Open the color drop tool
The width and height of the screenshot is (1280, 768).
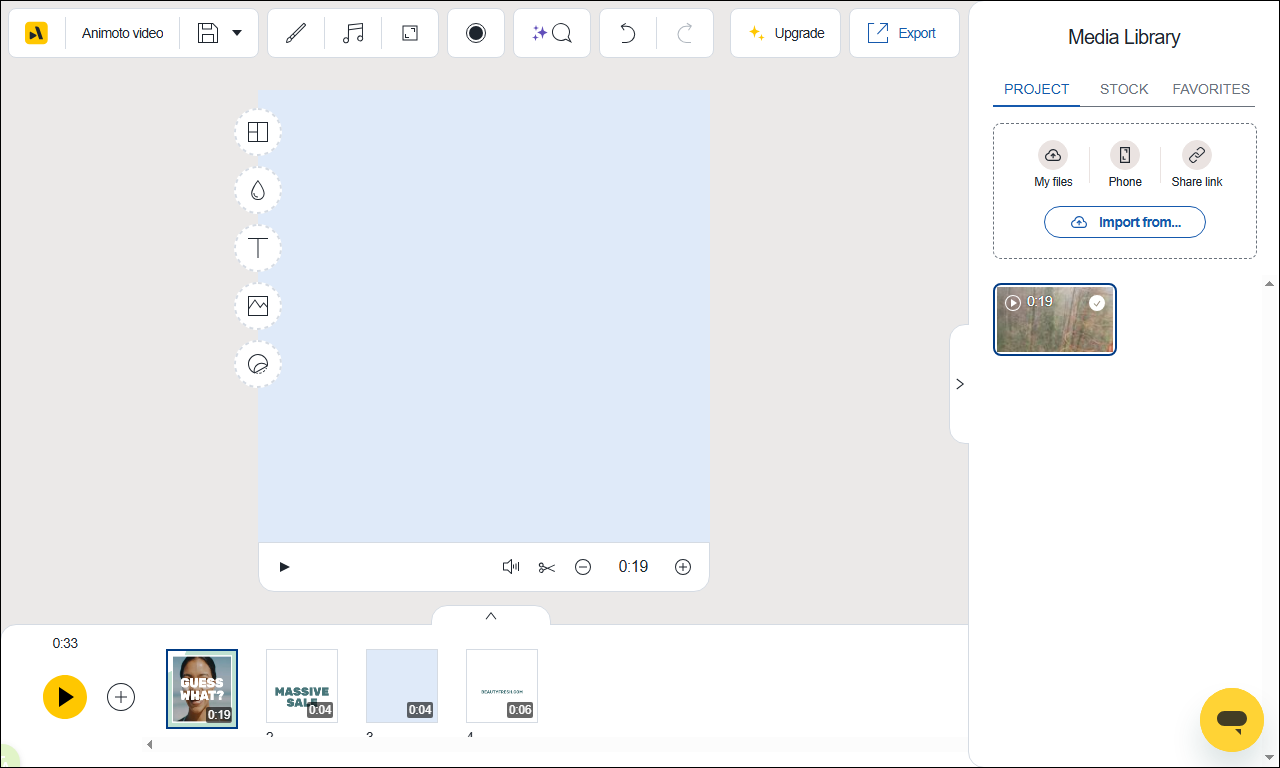pos(257,190)
